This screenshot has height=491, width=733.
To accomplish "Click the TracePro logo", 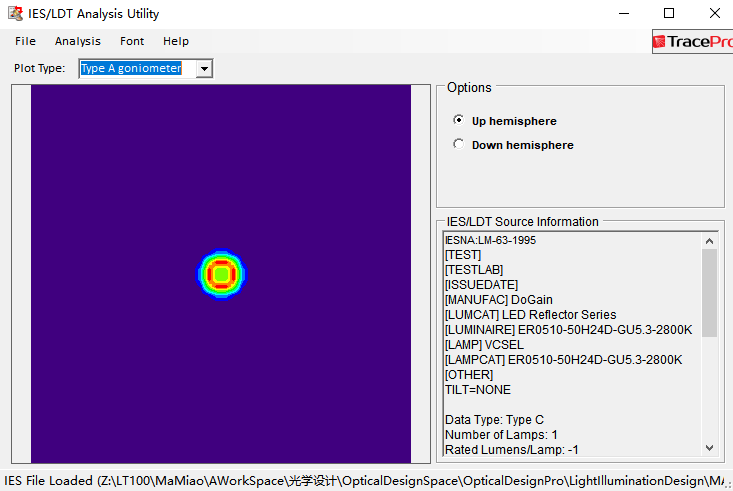I will 692,42.
